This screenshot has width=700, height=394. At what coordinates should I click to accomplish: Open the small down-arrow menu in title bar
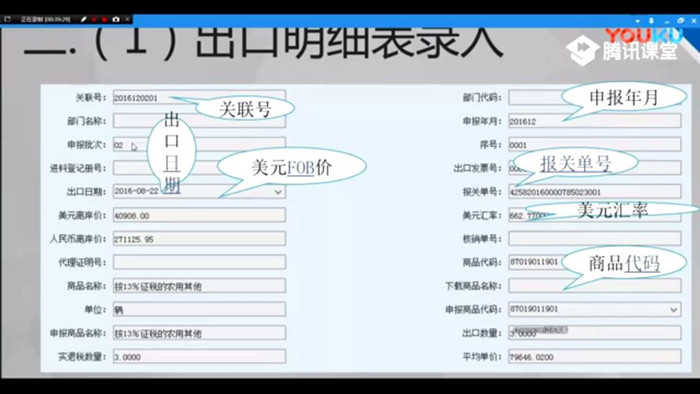pyautogui.click(x=638, y=21)
